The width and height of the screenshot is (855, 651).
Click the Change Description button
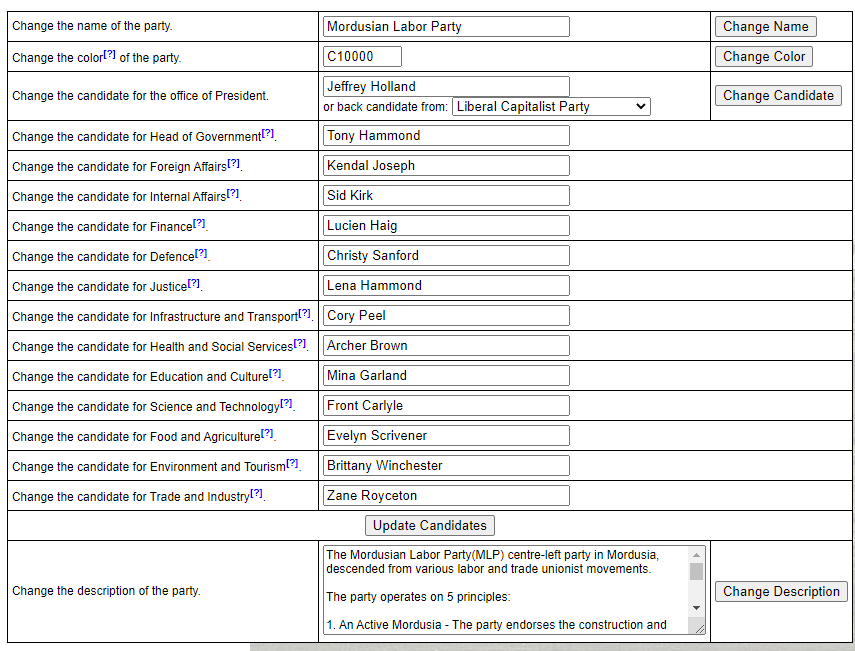781,592
